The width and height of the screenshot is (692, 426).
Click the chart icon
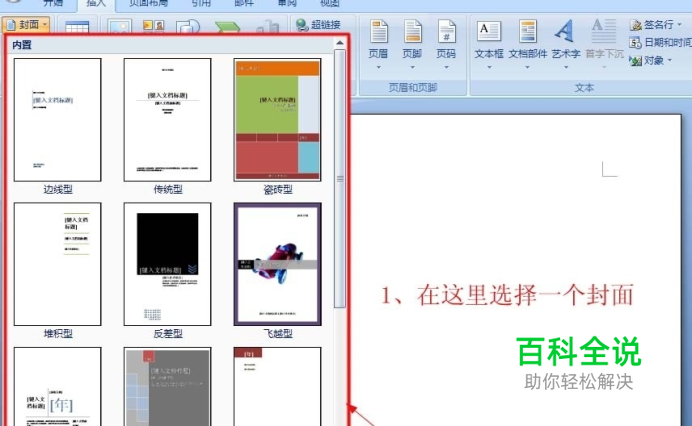point(267,27)
